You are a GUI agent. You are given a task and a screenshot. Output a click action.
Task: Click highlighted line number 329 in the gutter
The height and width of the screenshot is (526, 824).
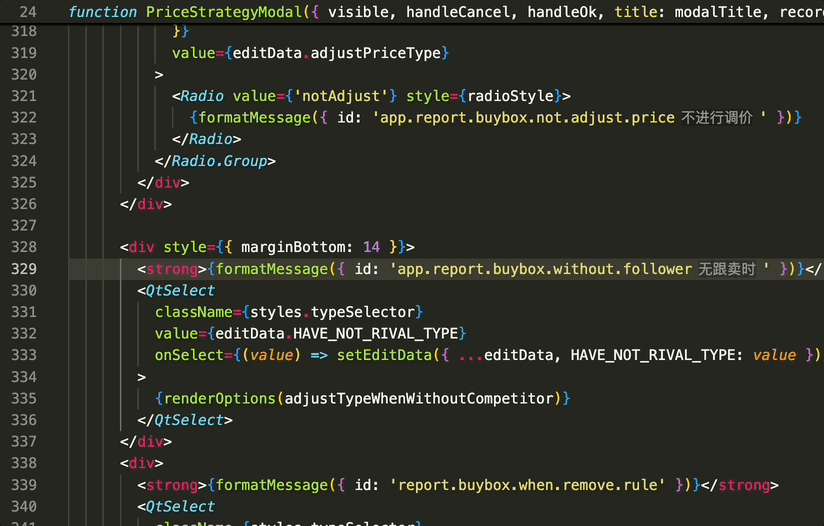click(x=24, y=269)
